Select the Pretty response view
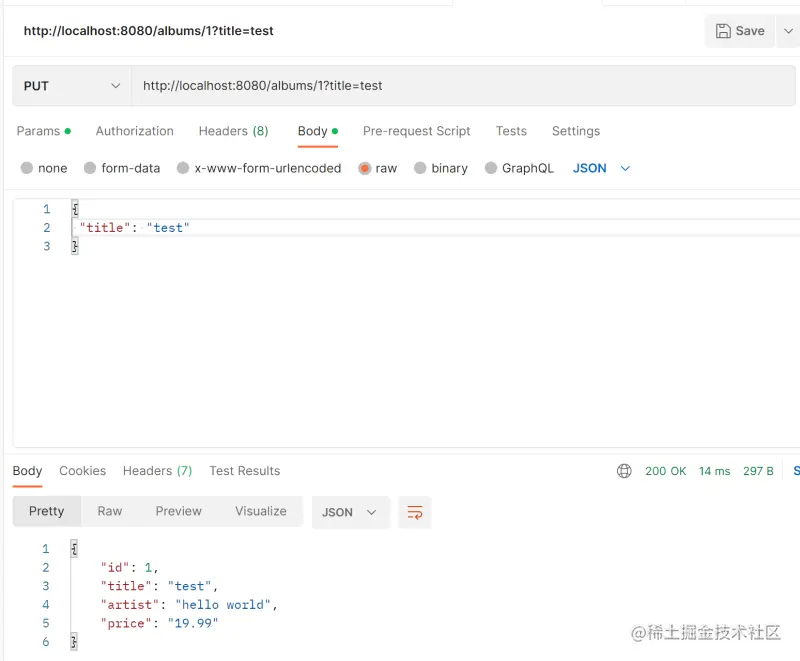Image resolution: width=800 pixels, height=661 pixels. [x=46, y=511]
